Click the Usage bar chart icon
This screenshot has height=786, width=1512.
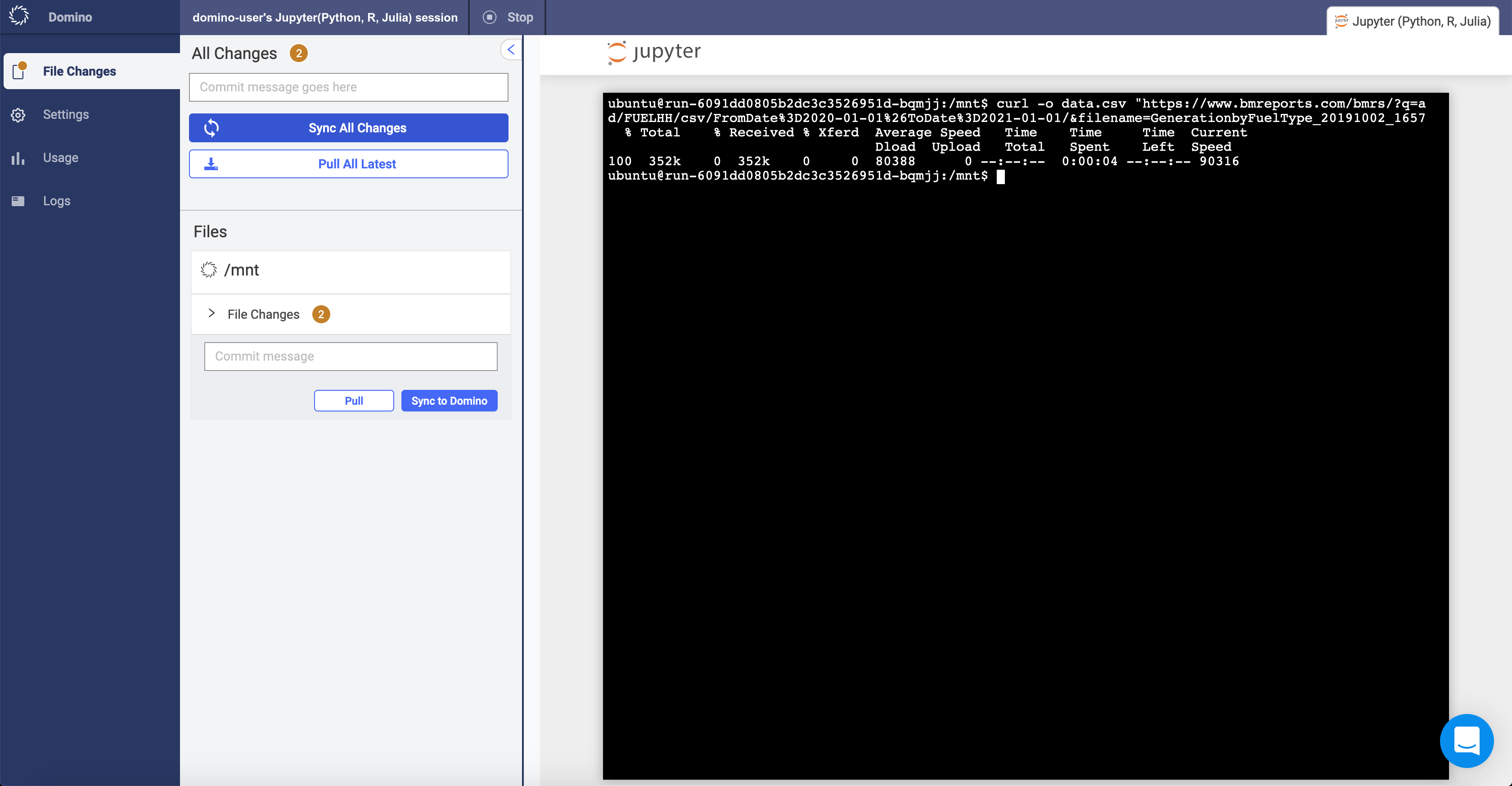click(x=18, y=158)
